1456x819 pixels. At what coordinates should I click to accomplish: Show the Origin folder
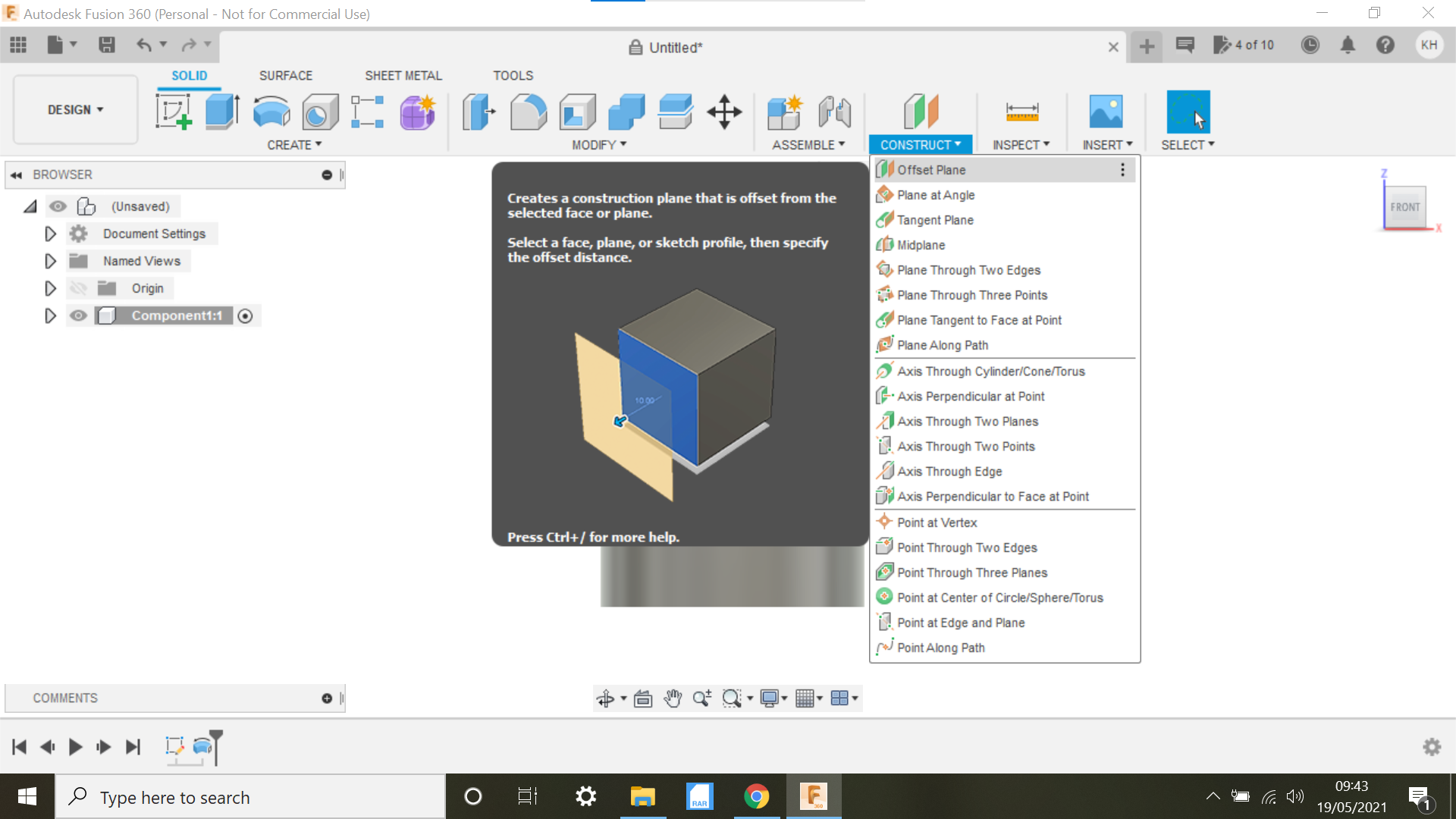click(78, 288)
